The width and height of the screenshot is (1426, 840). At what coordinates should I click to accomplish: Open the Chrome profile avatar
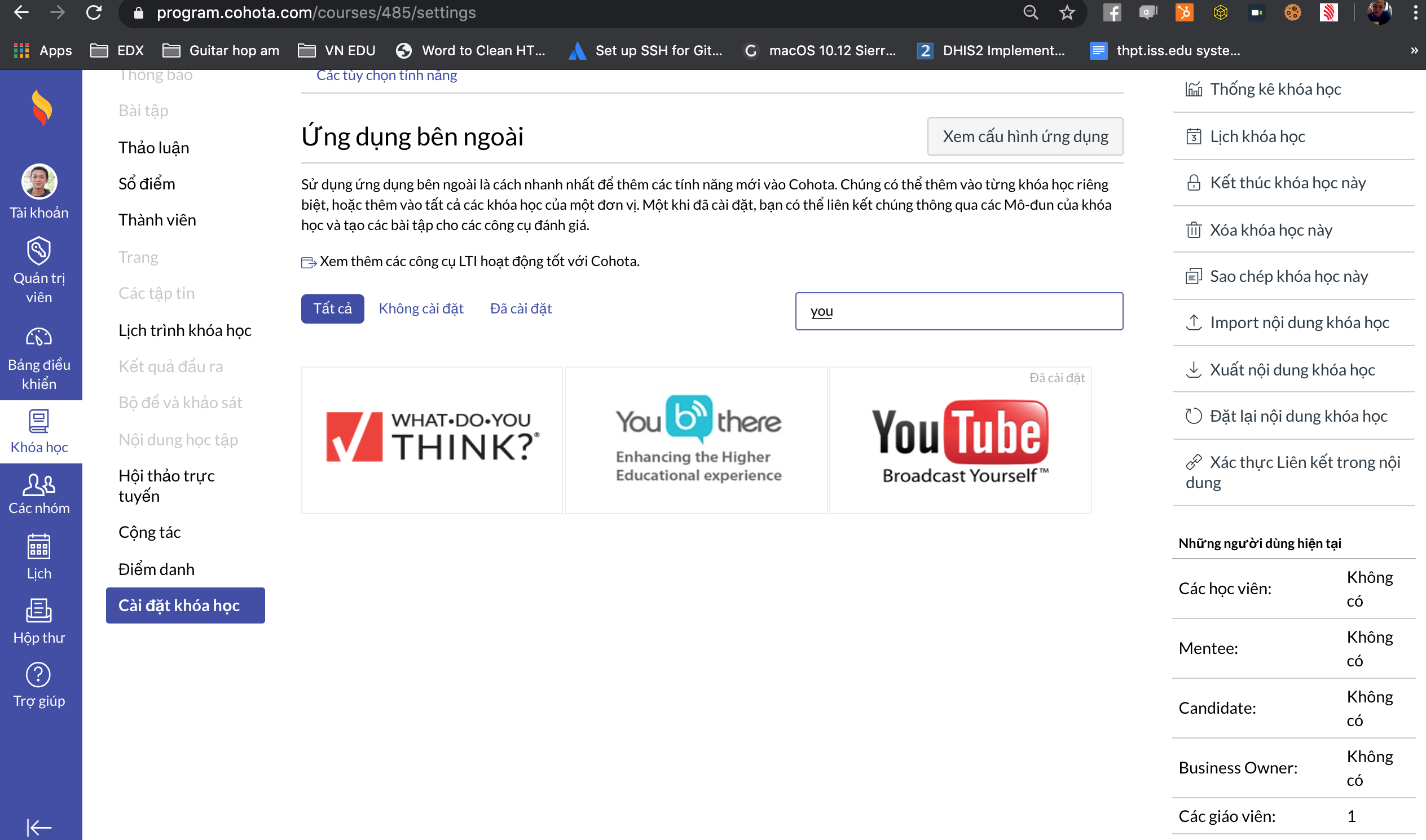[x=1379, y=12]
